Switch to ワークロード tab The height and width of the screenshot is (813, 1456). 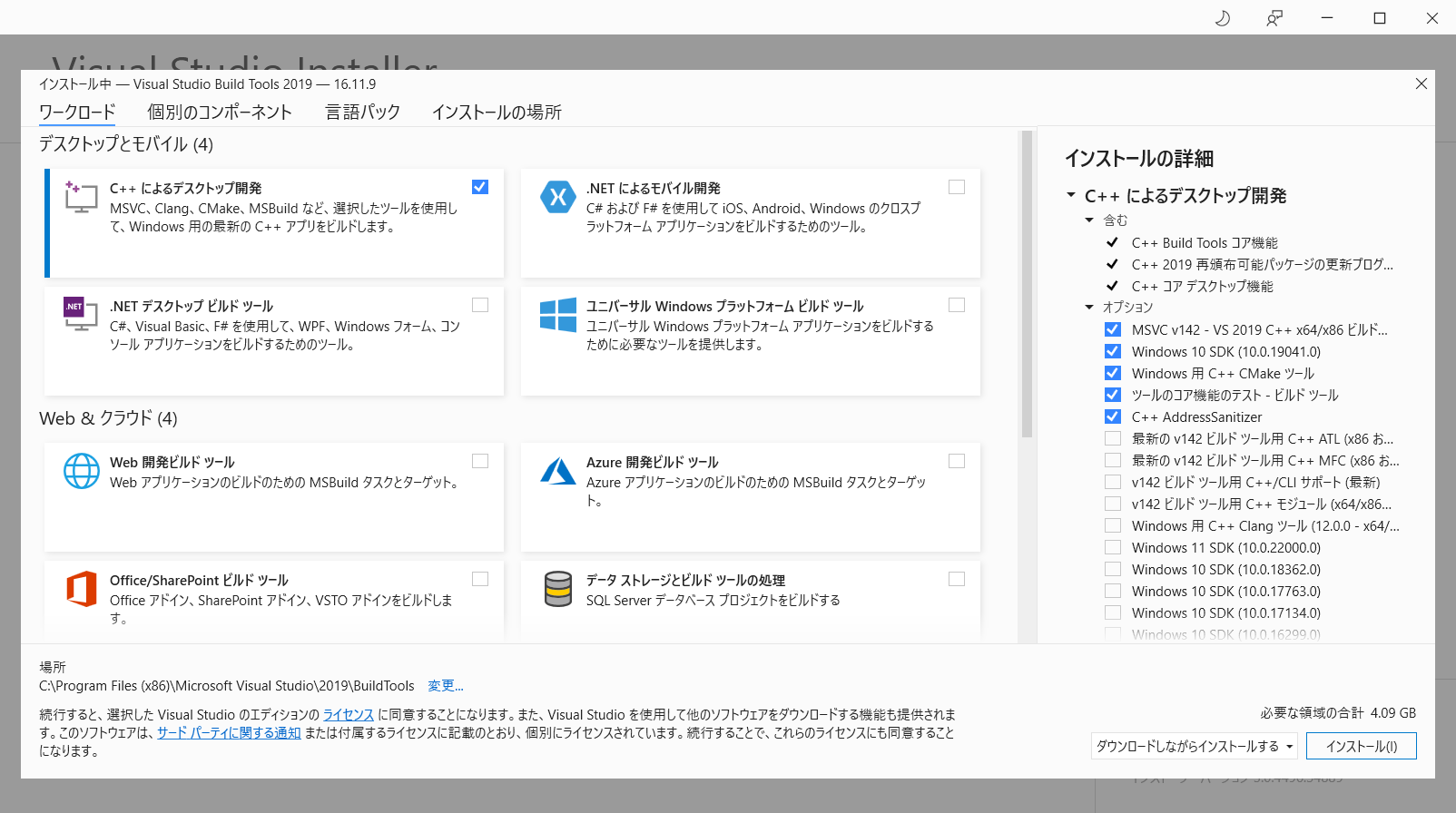click(77, 113)
